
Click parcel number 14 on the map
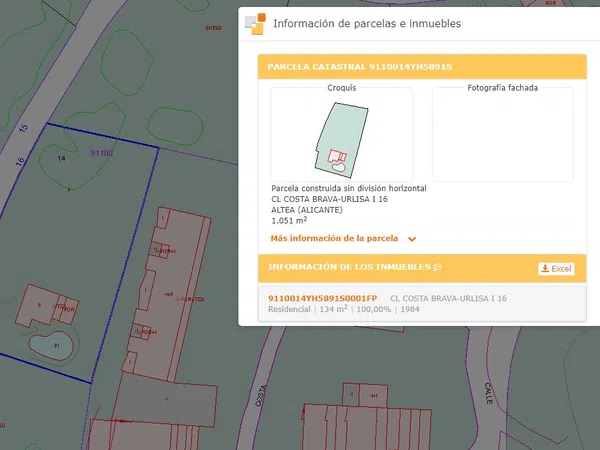62,159
